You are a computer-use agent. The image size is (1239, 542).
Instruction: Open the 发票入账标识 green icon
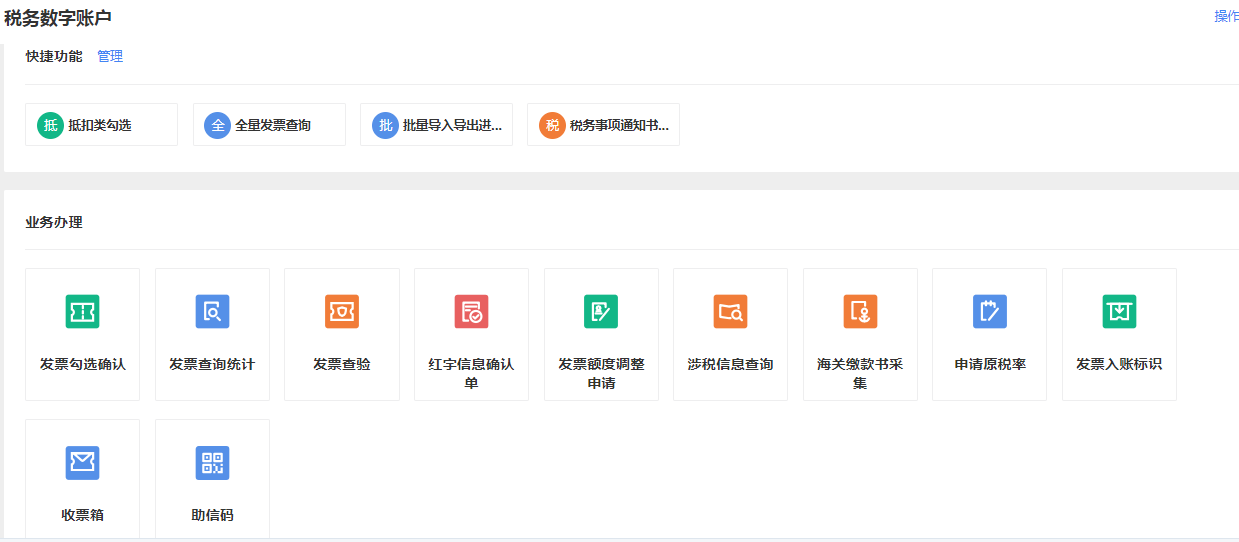click(x=1119, y=312)
